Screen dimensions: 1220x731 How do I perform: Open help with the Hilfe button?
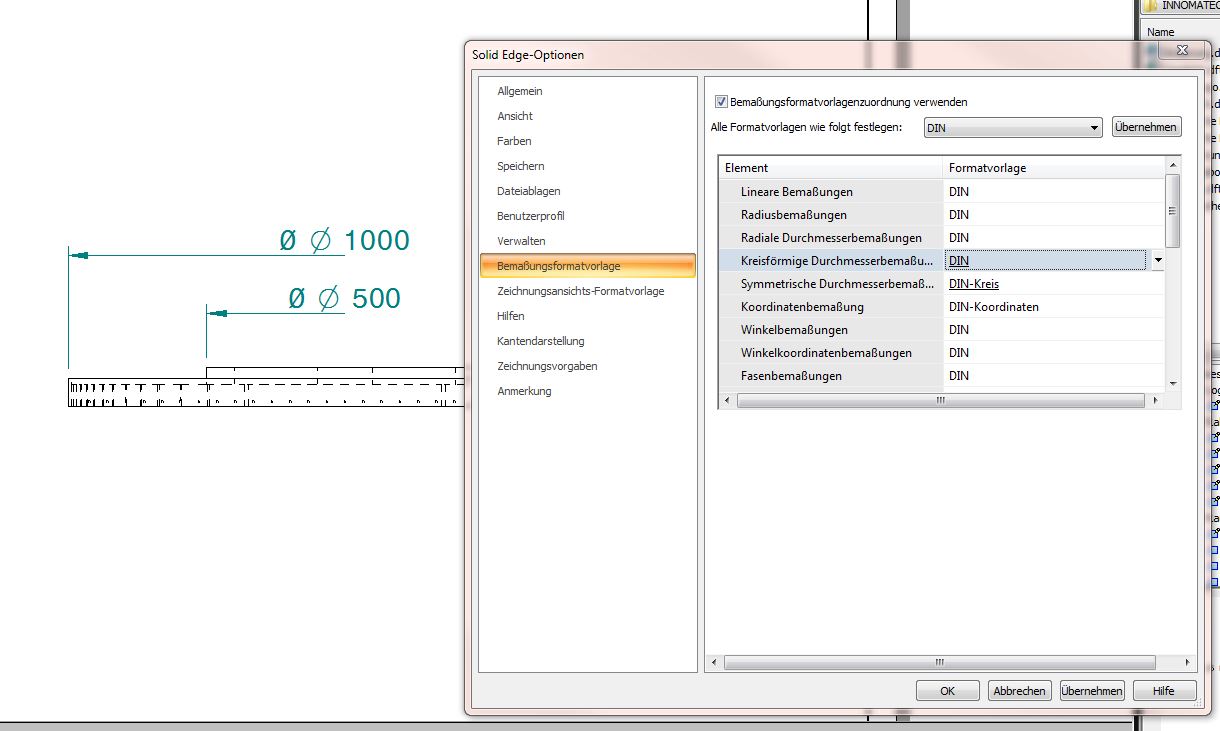tap(1164, 691)
